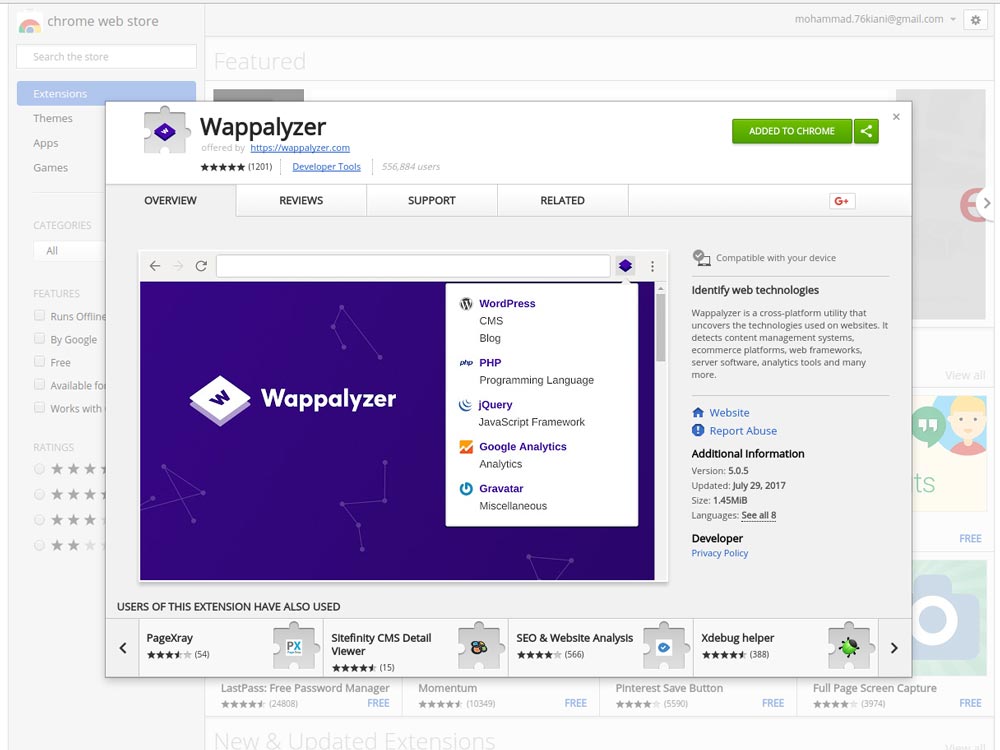The width and height of the screenshot is (1000, 750).
Task: Visit the Wappalyzer Website link
Action: 728,412
